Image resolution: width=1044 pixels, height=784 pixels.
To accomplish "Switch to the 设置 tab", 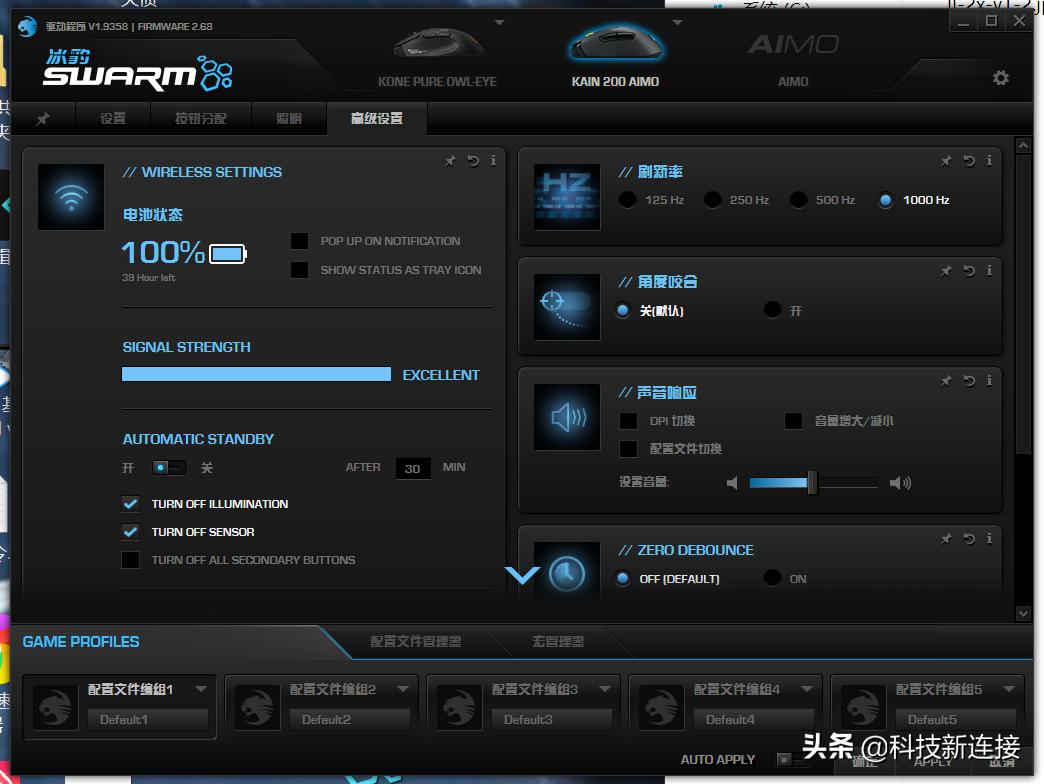I will (x=113, y=118).
